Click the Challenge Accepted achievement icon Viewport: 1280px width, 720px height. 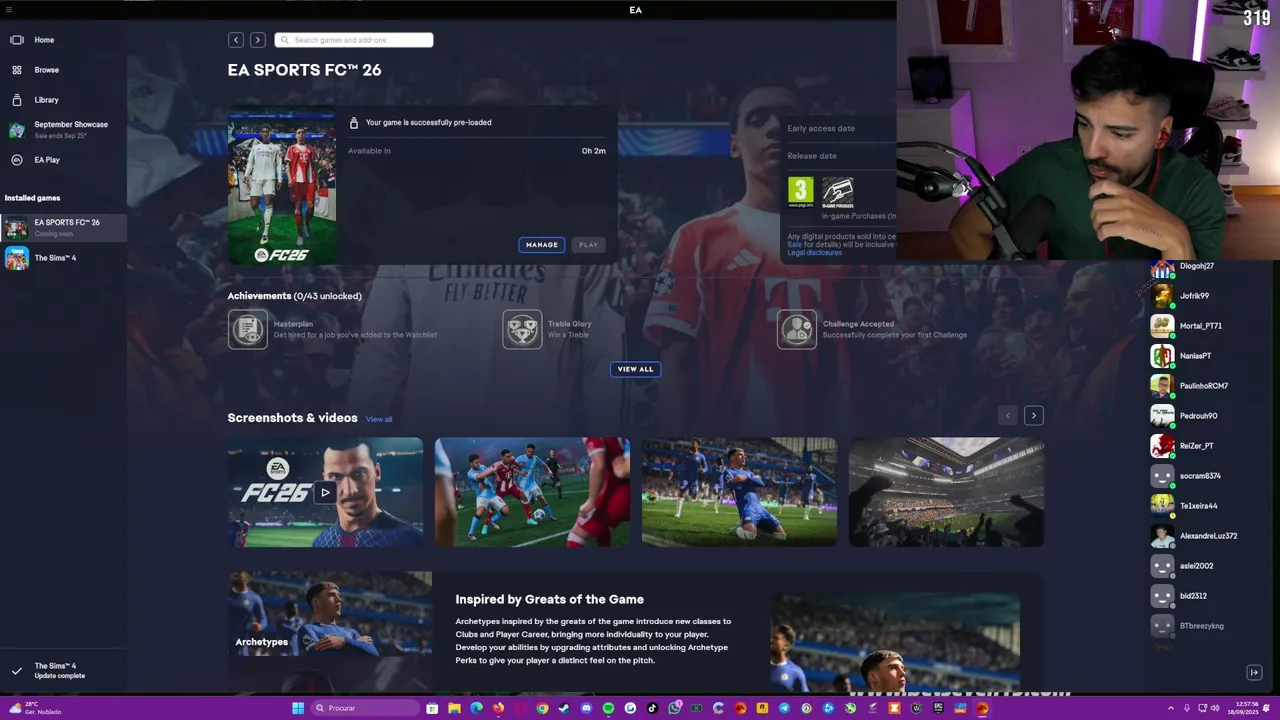click(x=797, y=329)
